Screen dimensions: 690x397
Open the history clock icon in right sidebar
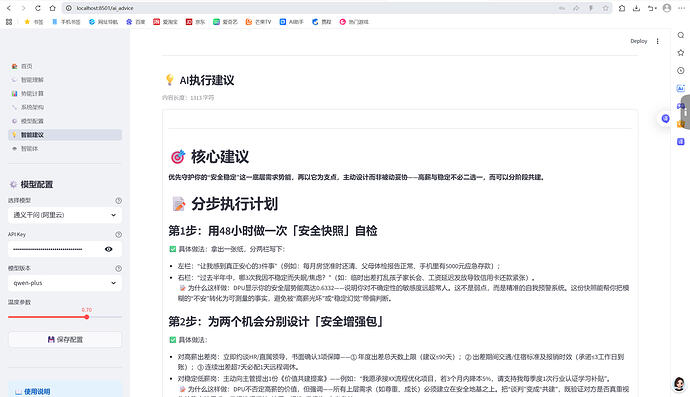click(681, 70)
